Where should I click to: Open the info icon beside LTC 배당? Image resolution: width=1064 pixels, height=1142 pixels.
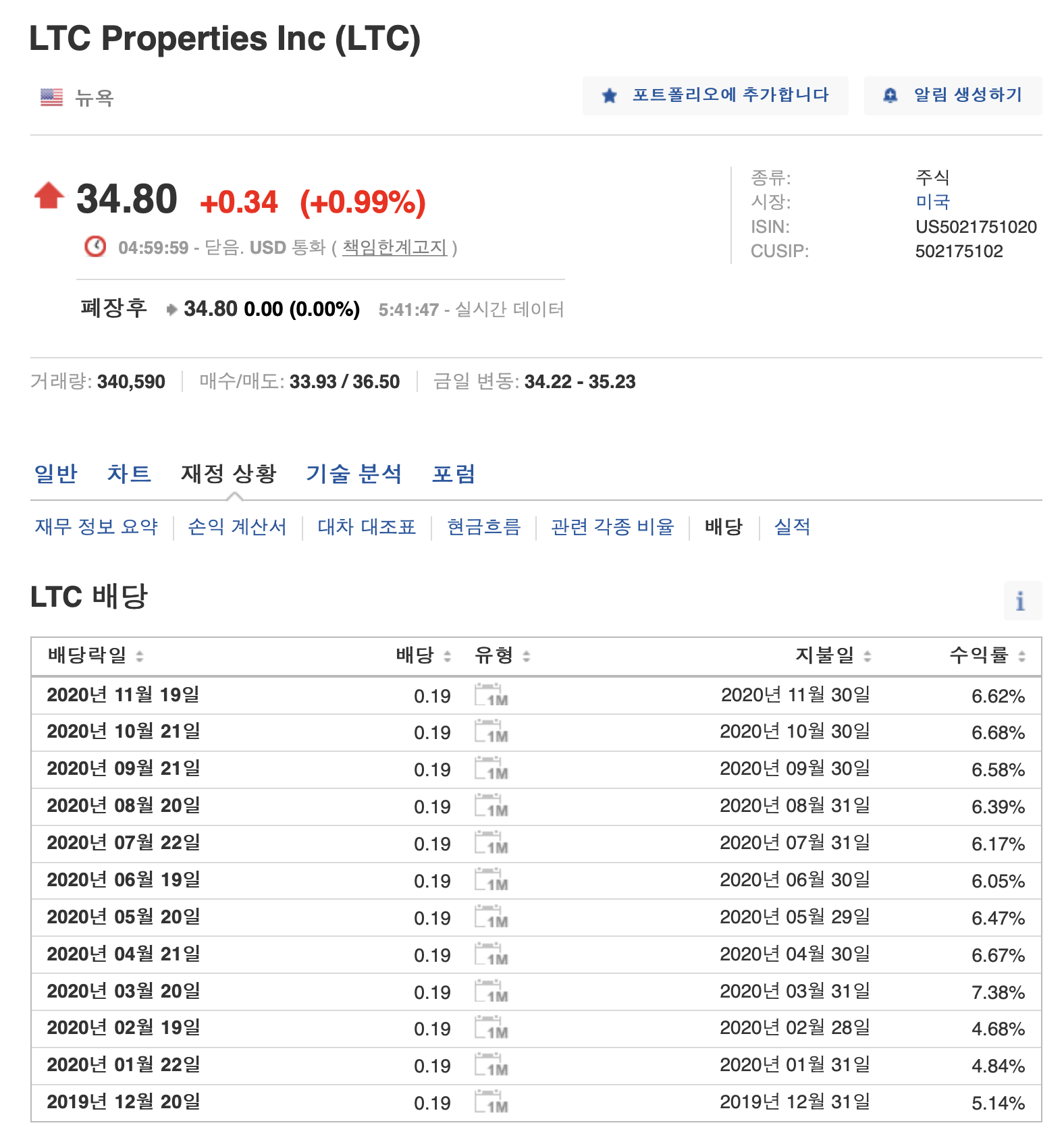1022,600
